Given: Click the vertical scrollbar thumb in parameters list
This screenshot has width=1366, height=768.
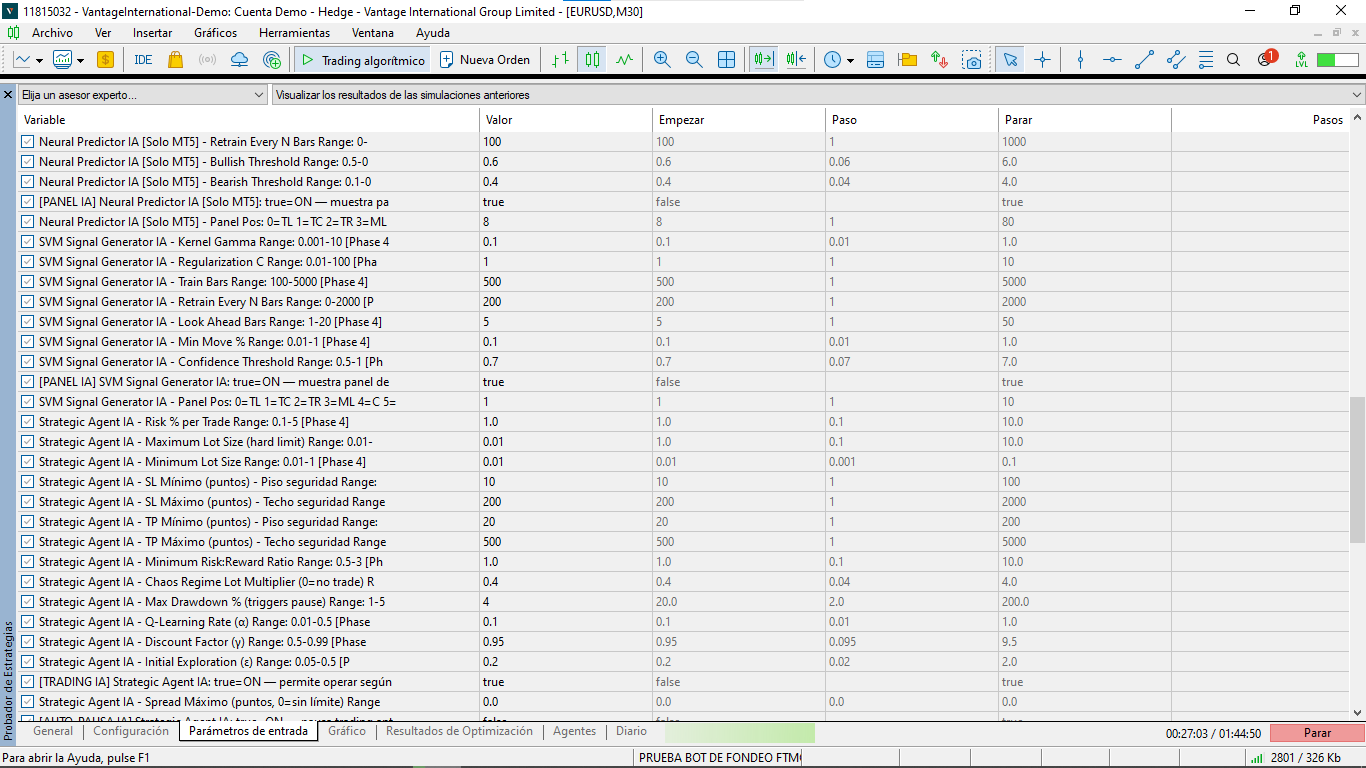Looking at the screenshot, I should pyautogui.click(x=1357, y=470).
